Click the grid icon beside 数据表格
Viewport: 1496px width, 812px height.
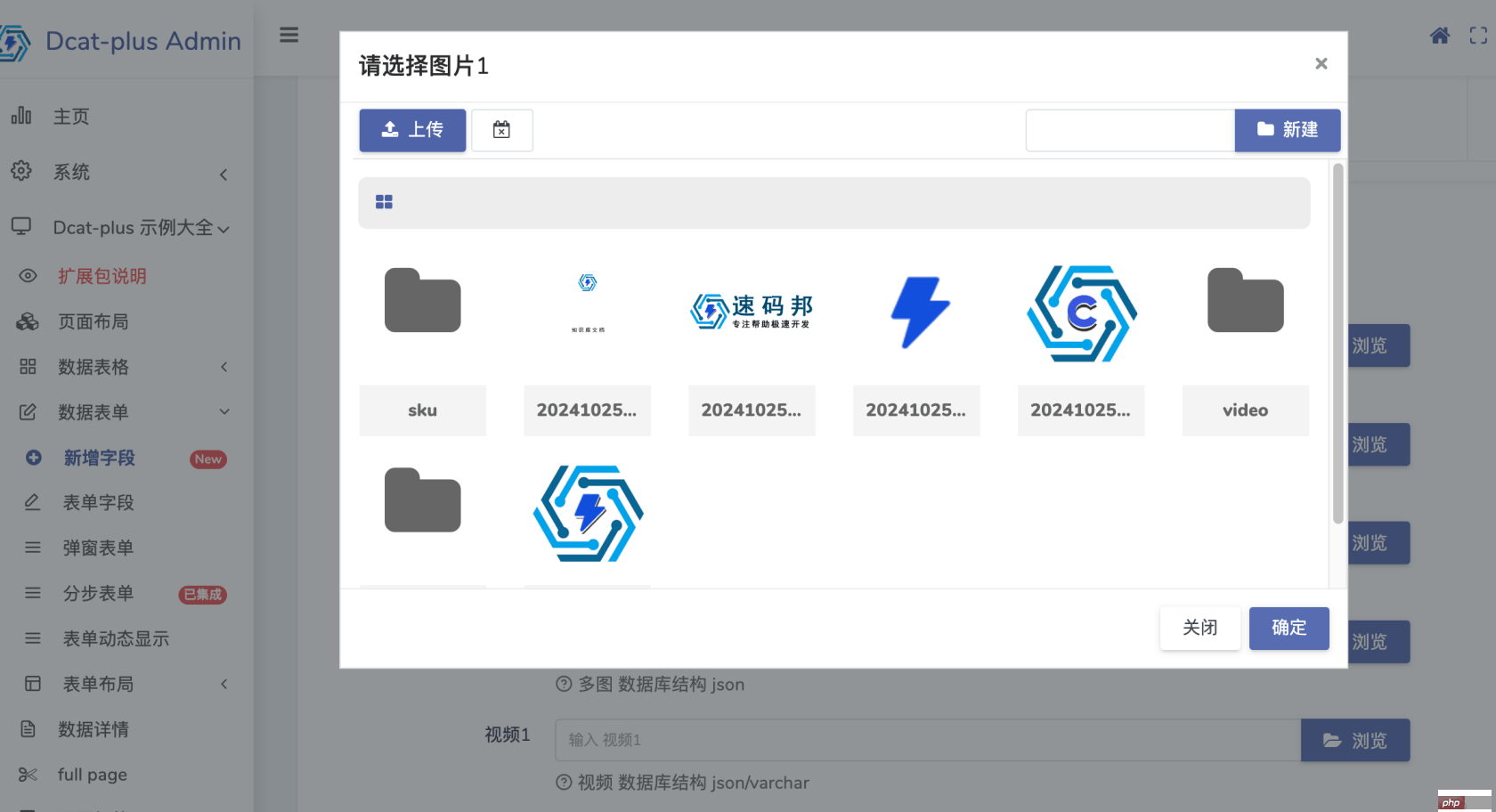tap(28, 367)
